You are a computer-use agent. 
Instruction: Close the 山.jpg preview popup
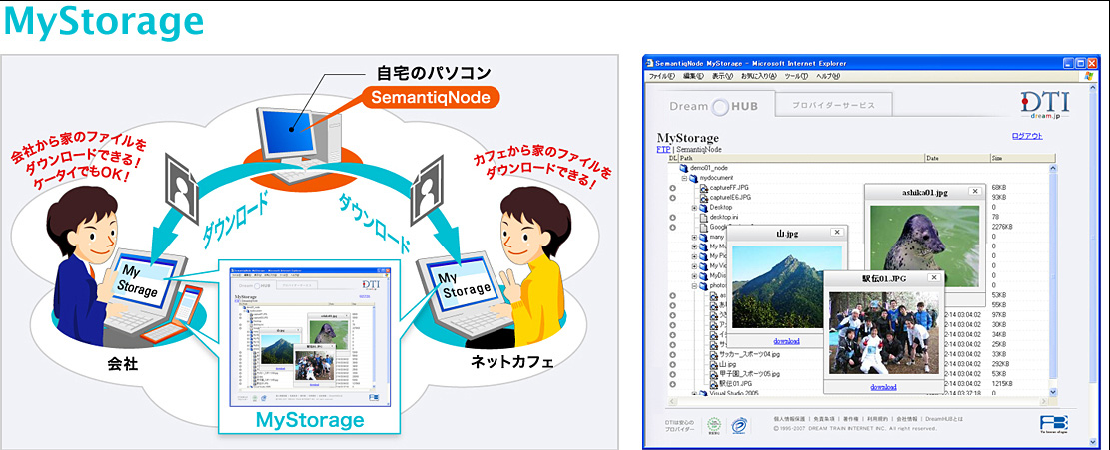(837, 232)
